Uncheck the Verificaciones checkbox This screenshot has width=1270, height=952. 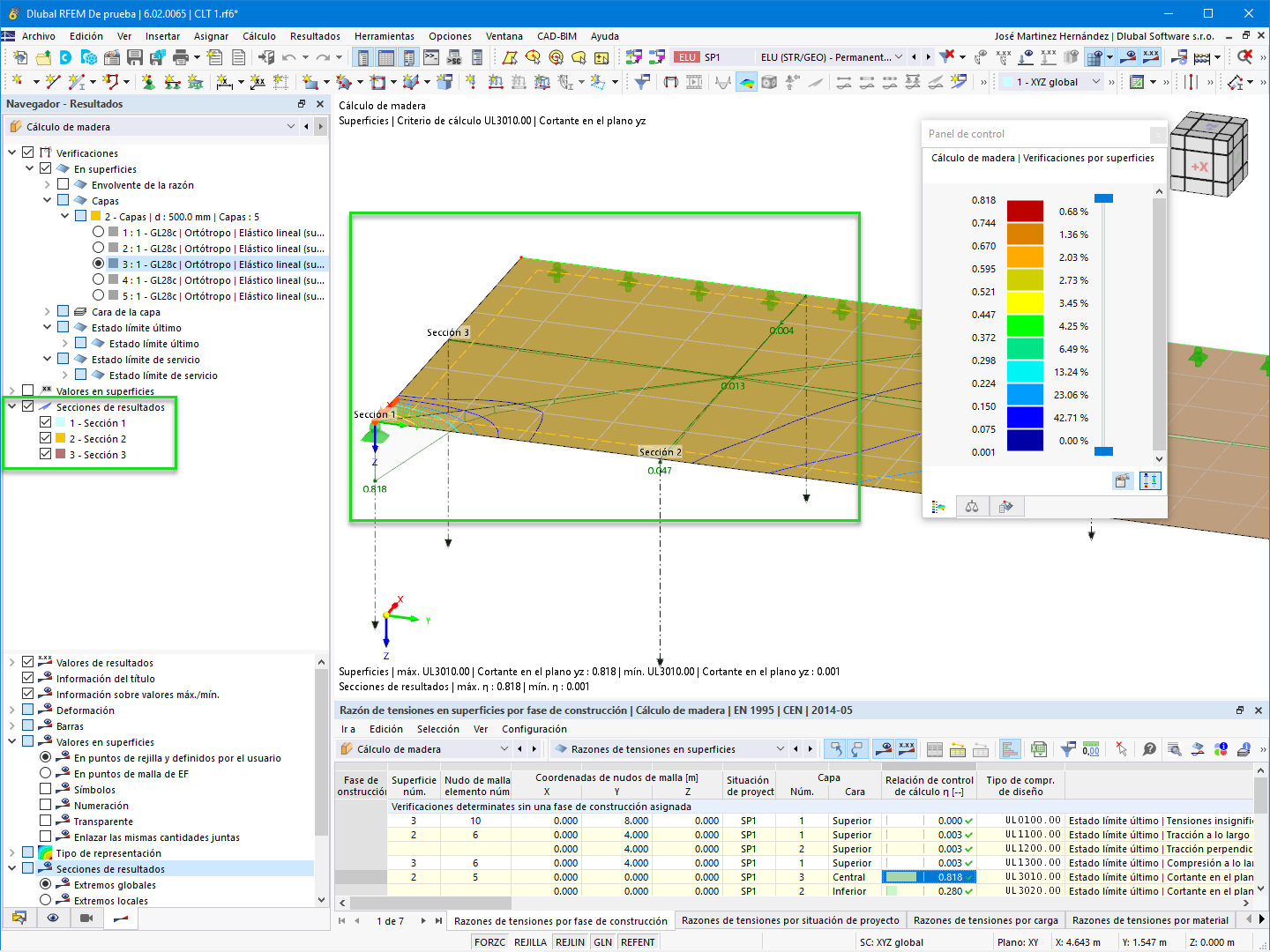click(28, 152)
